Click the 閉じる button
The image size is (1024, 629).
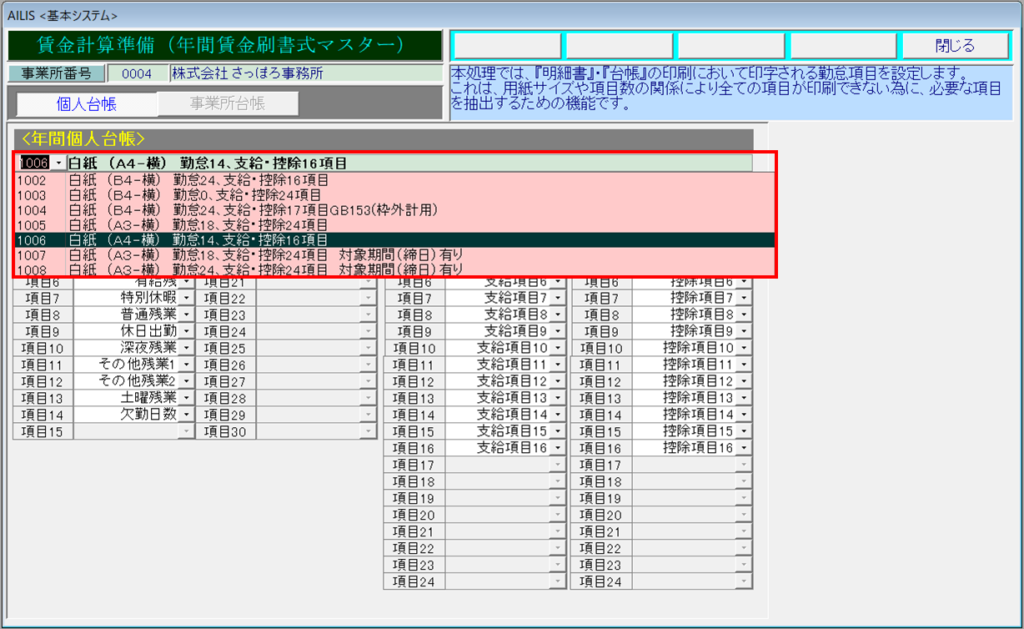pos(954,46)
